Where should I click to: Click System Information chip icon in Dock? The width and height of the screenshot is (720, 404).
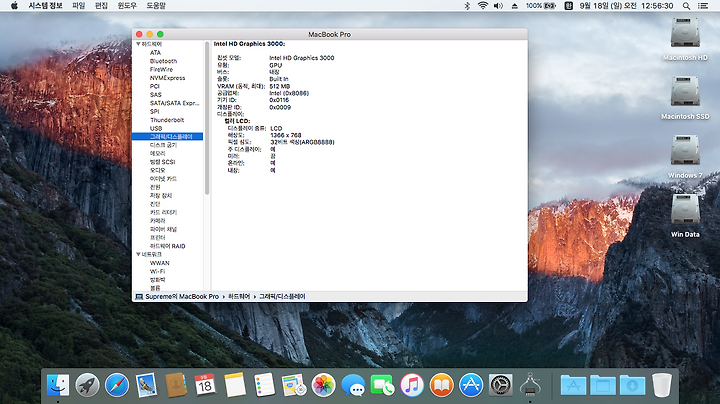(x=530, y=384)
